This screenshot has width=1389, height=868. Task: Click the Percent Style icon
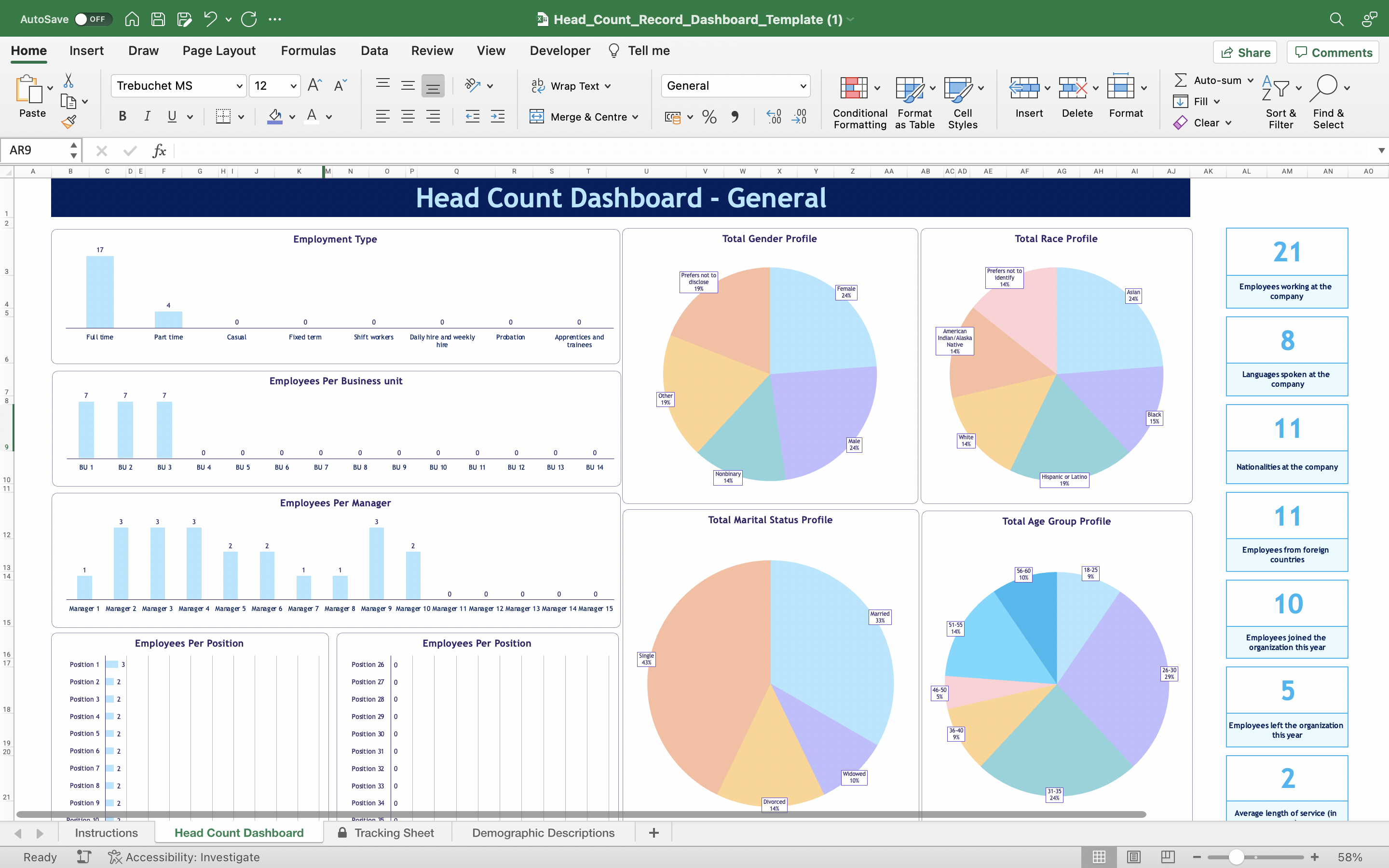pyautogui.click(x=709, y=117)
